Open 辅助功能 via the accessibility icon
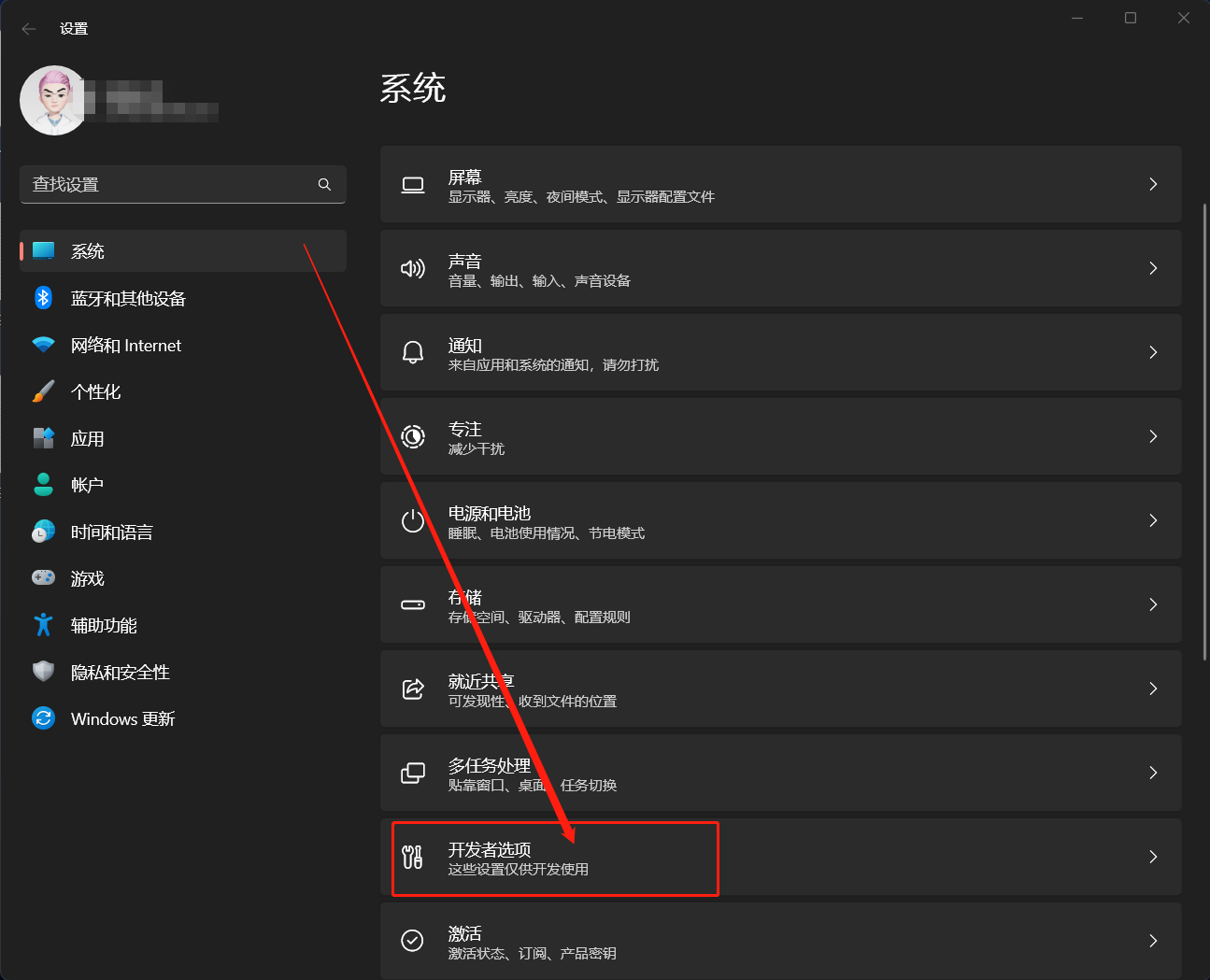The height and width of the screenshot is (980, 1210). coord(43,625)
